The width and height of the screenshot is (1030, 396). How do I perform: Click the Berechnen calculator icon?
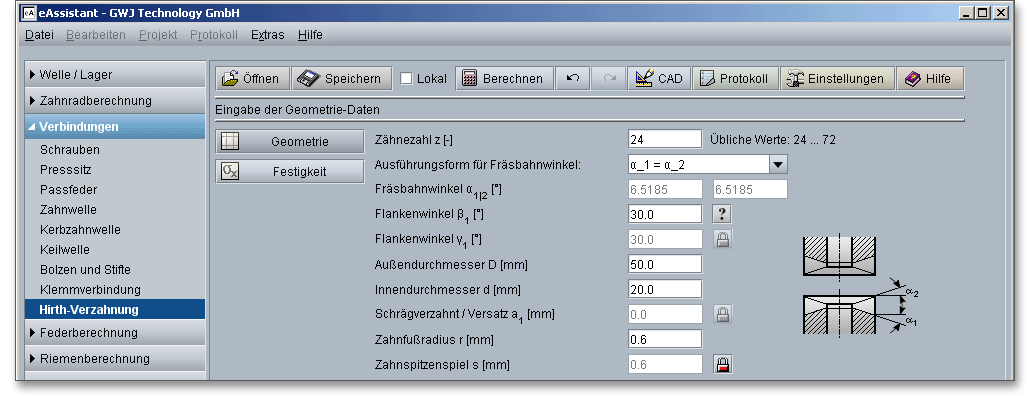coord(469,79)
